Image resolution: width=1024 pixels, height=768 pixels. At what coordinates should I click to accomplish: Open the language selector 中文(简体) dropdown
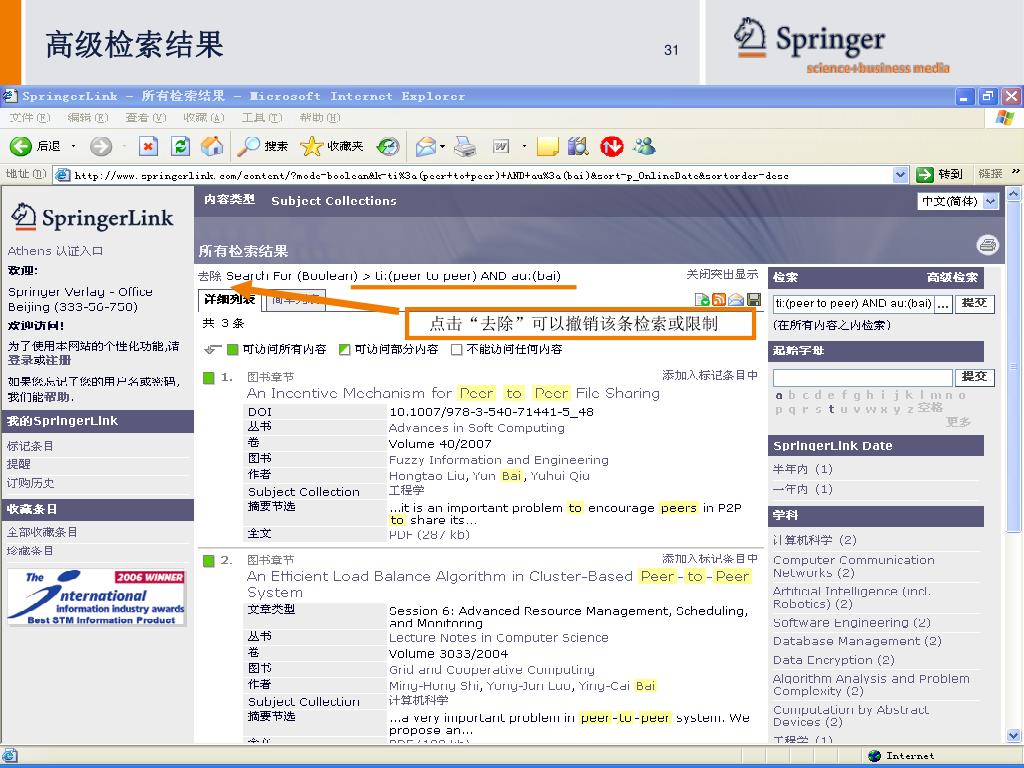(x=958, y=201)
